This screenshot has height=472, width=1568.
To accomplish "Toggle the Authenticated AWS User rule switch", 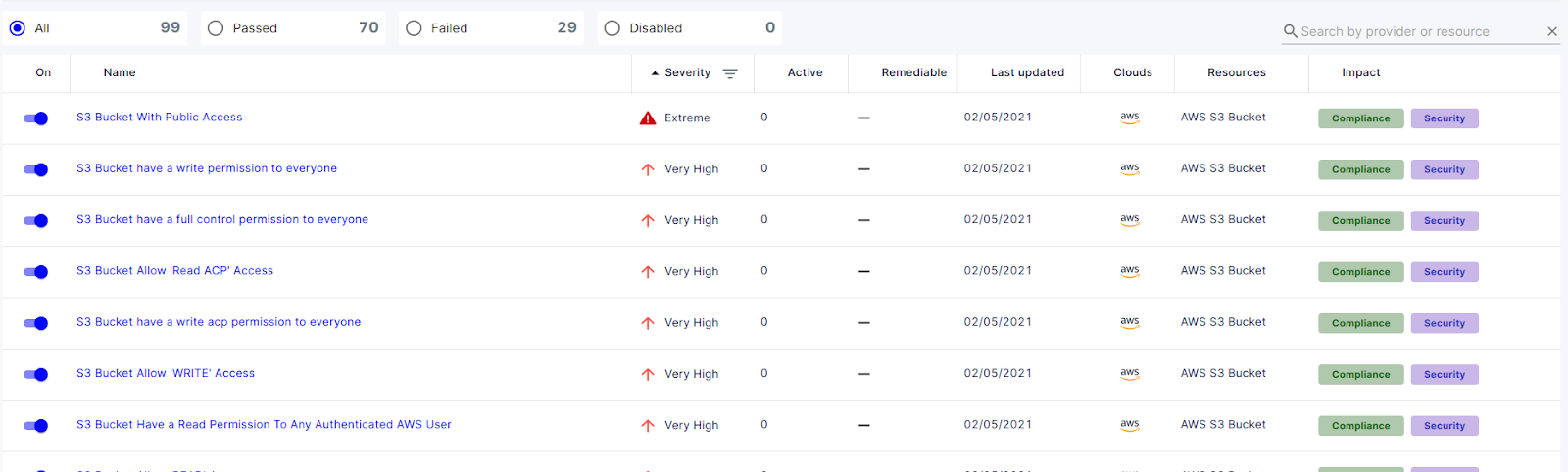I will [x=35, y=425].
